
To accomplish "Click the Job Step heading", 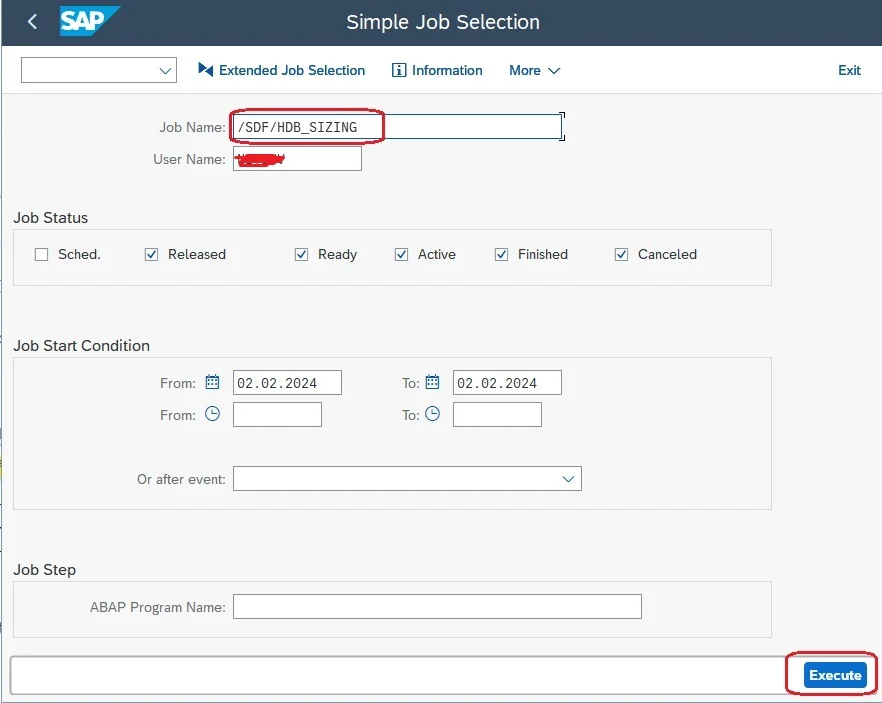I will coord(44,570).
